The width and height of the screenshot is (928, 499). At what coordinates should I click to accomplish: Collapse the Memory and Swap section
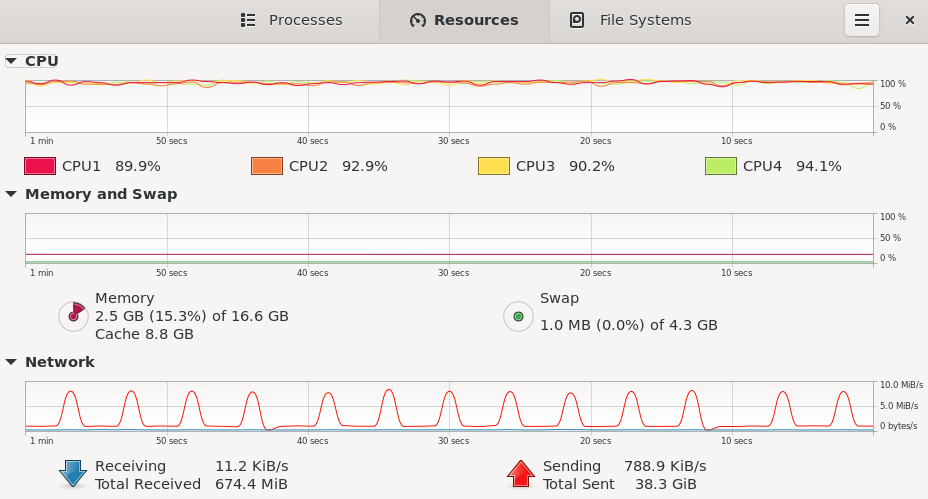click(x=11, y=194)
